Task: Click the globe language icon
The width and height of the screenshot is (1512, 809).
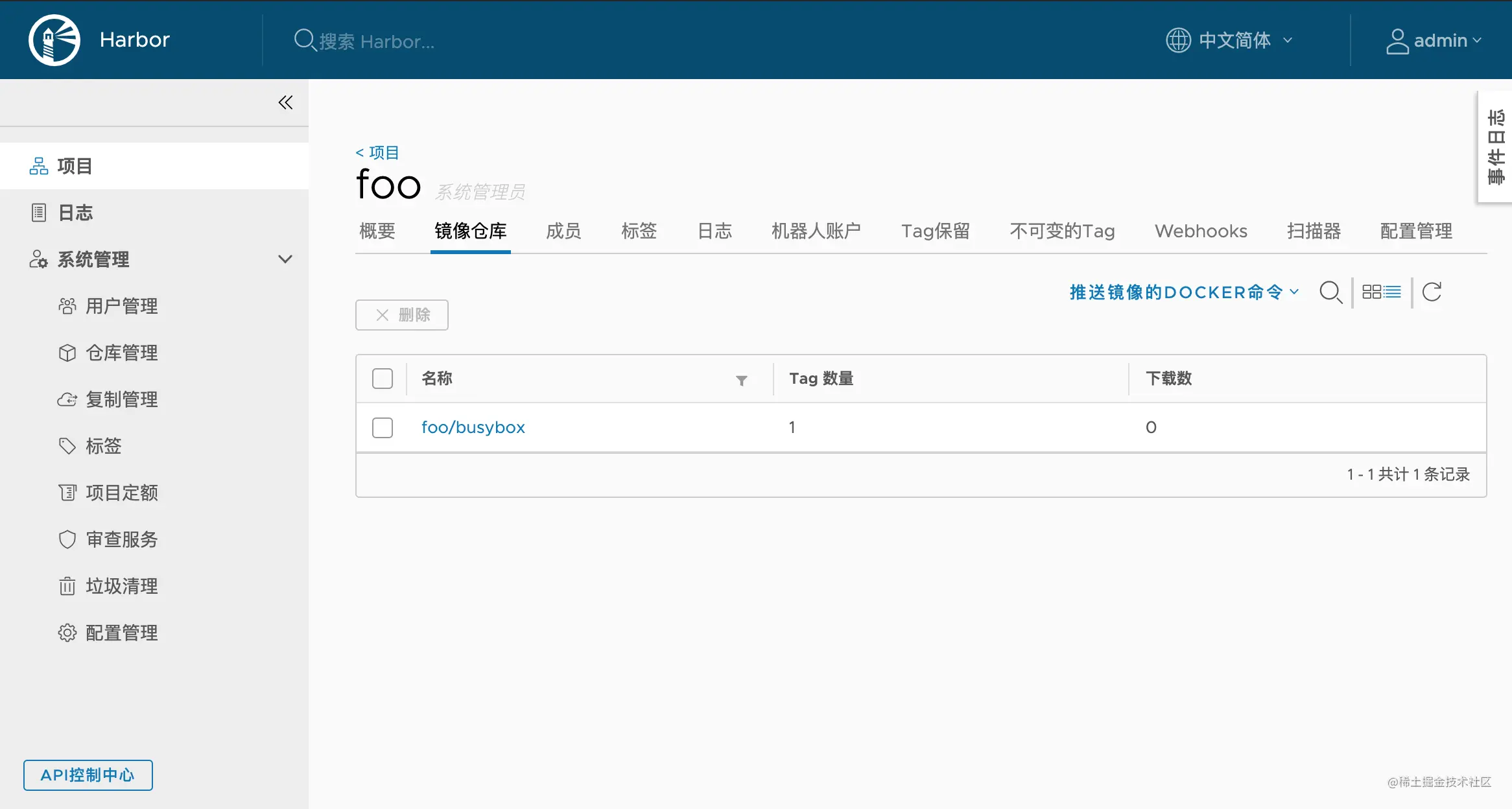Action: click(1178, 40)
